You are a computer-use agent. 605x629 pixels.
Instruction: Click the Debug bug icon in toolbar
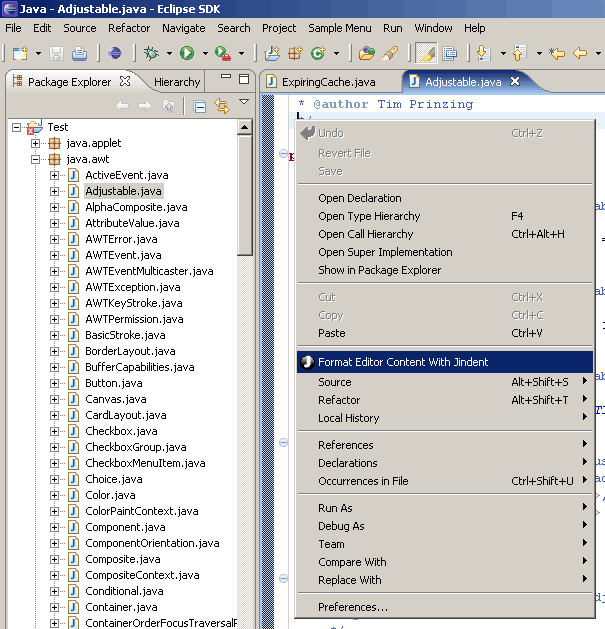tap(150, 53)
